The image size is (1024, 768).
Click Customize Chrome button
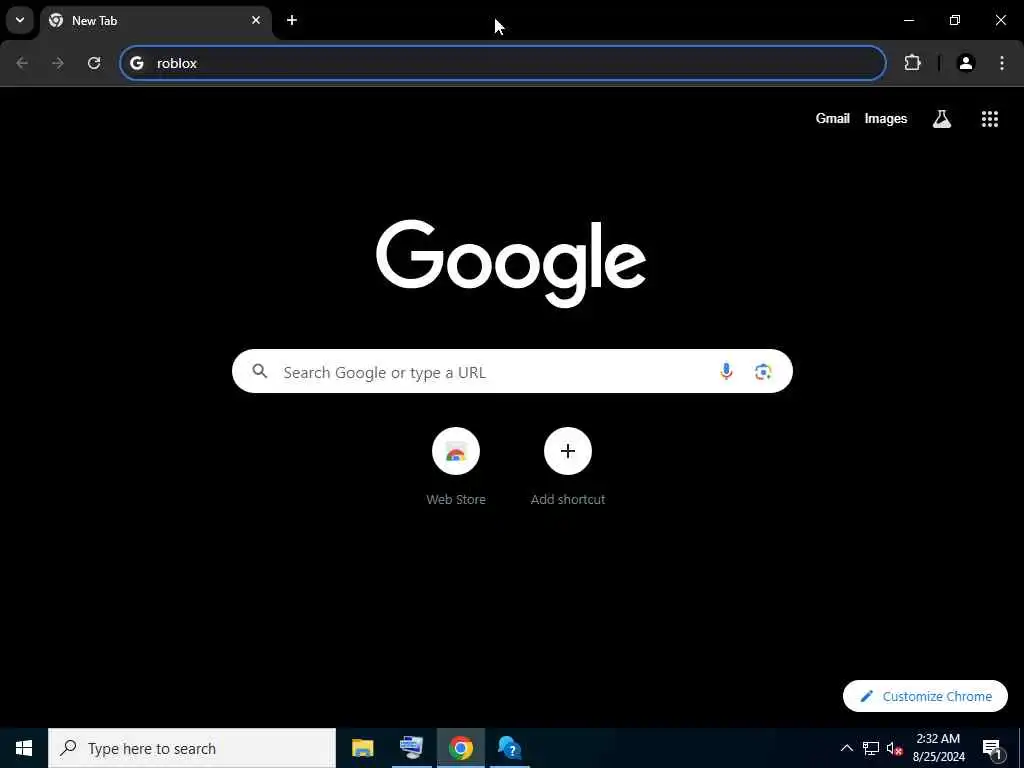[x=925, y=696]
